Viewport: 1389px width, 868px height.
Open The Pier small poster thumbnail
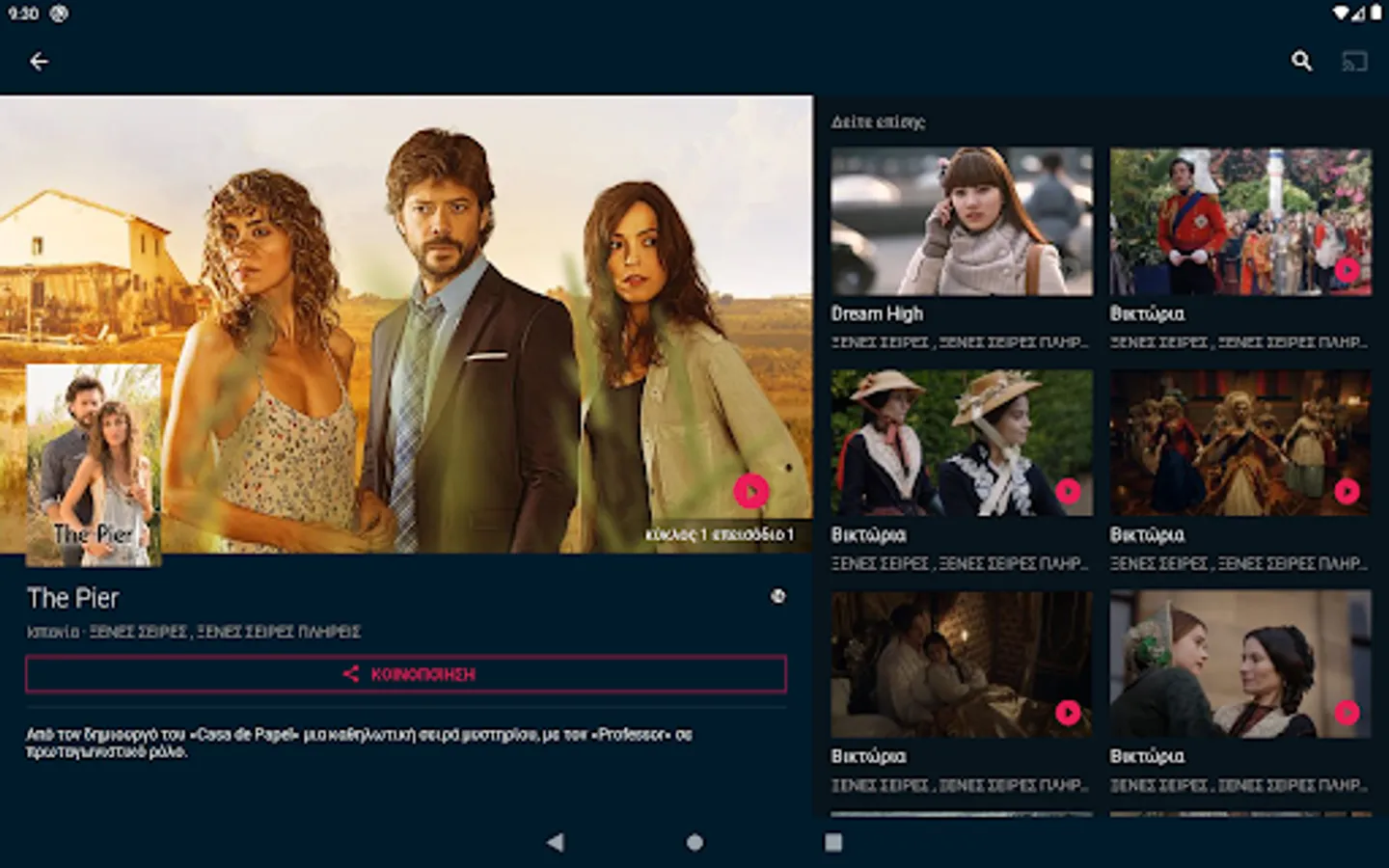pos(94,465)
